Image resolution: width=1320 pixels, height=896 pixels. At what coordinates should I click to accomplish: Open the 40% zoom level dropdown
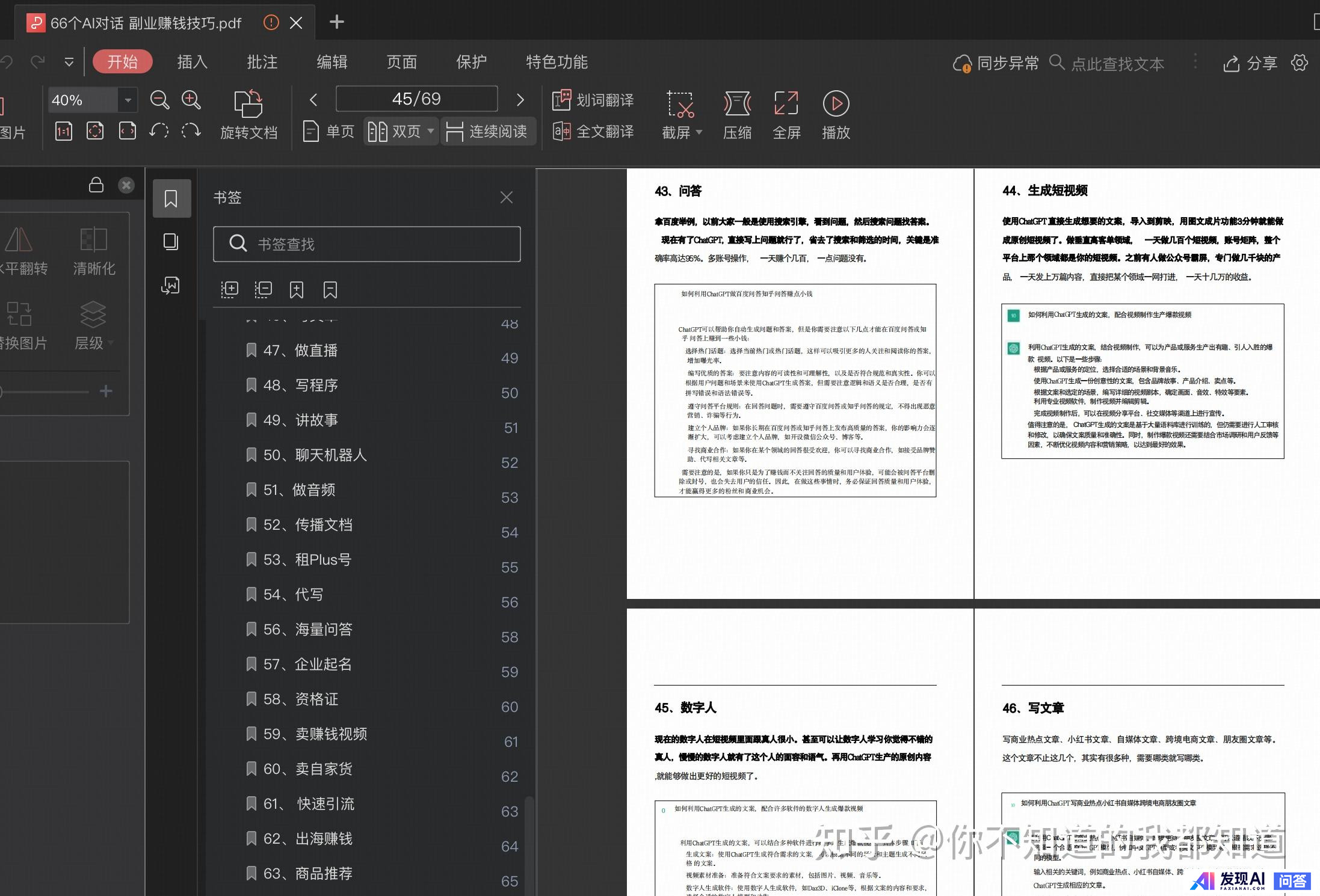point(128,100)
